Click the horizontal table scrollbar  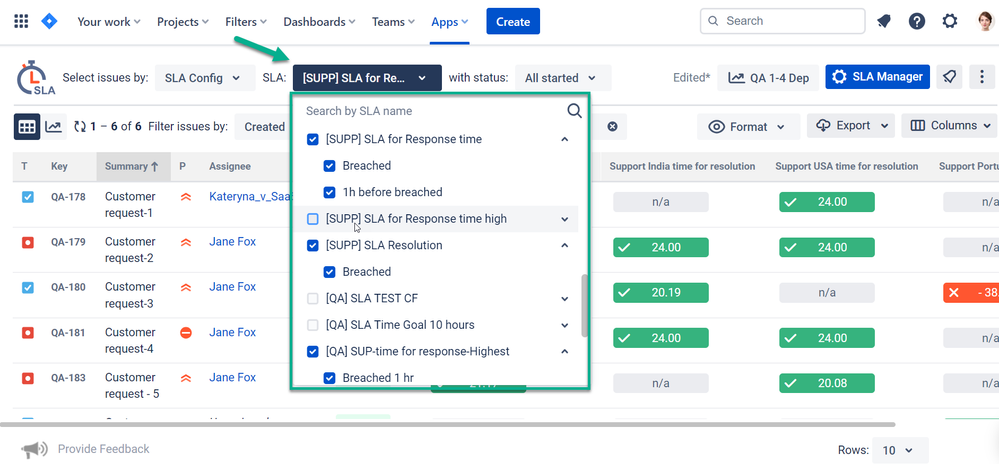[x=448, y=424]
